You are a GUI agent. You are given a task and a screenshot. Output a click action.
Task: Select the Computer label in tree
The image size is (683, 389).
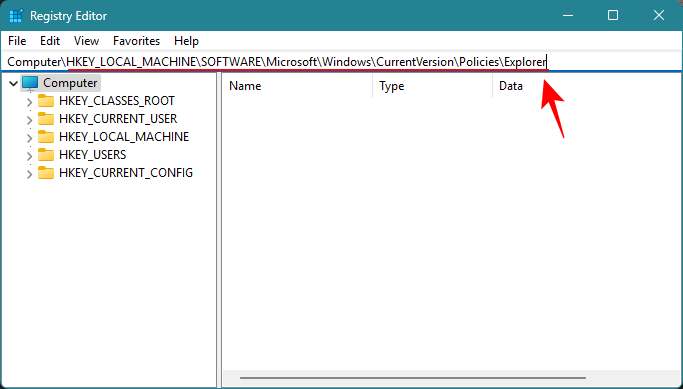pos(70,83)
